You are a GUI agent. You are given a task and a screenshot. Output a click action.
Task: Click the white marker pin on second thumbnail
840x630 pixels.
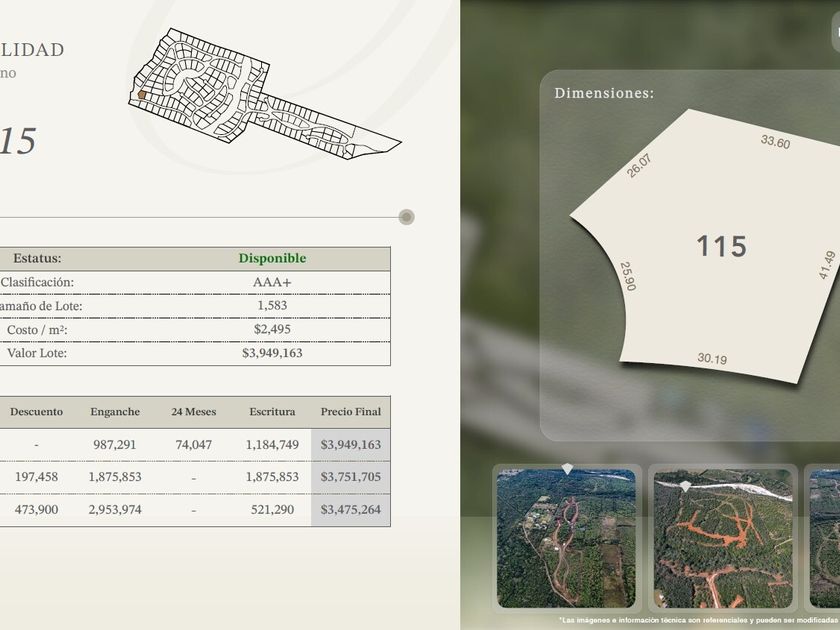(685, 486)
